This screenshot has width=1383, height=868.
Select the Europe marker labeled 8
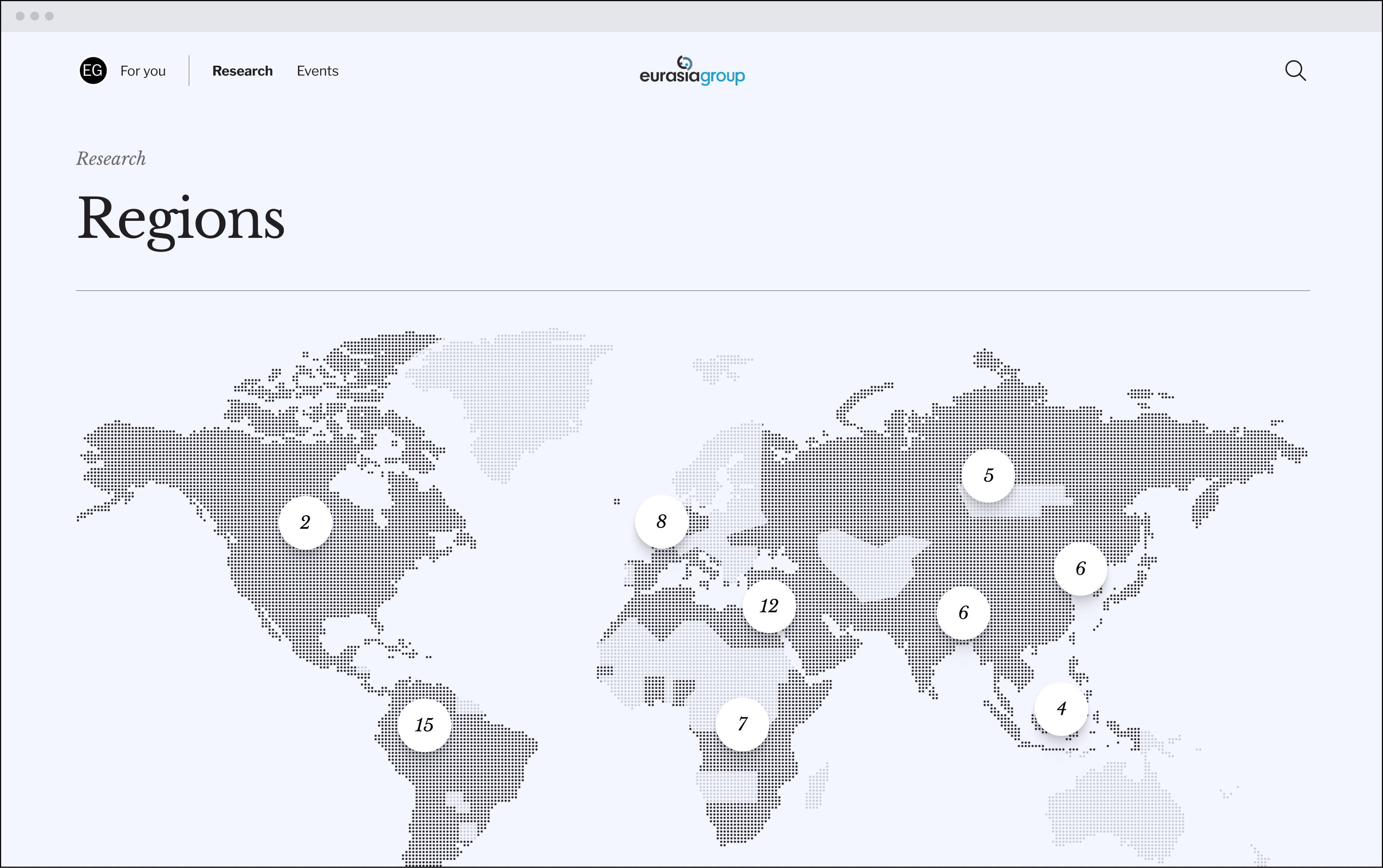point(662,521)
